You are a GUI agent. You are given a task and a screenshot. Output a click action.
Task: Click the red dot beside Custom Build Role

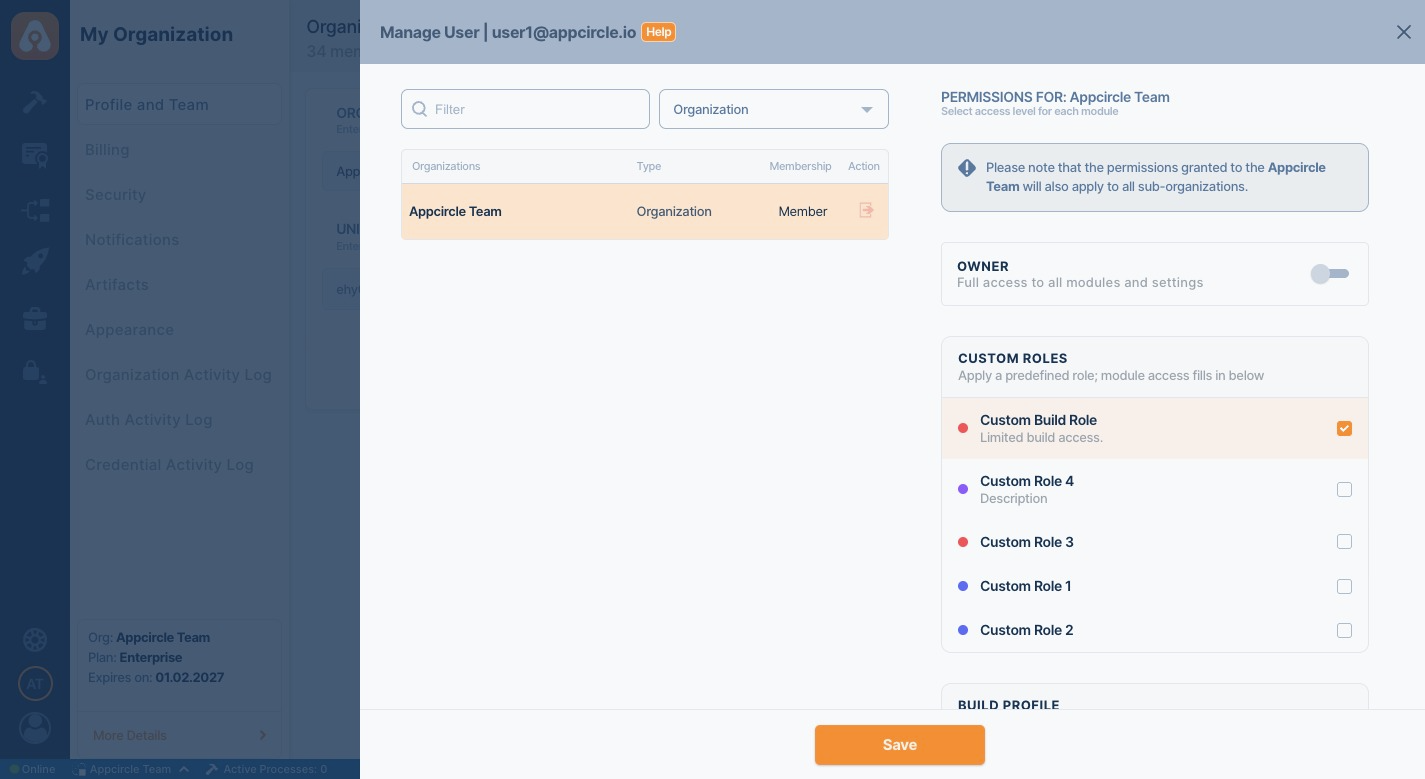tap(963, 428)
